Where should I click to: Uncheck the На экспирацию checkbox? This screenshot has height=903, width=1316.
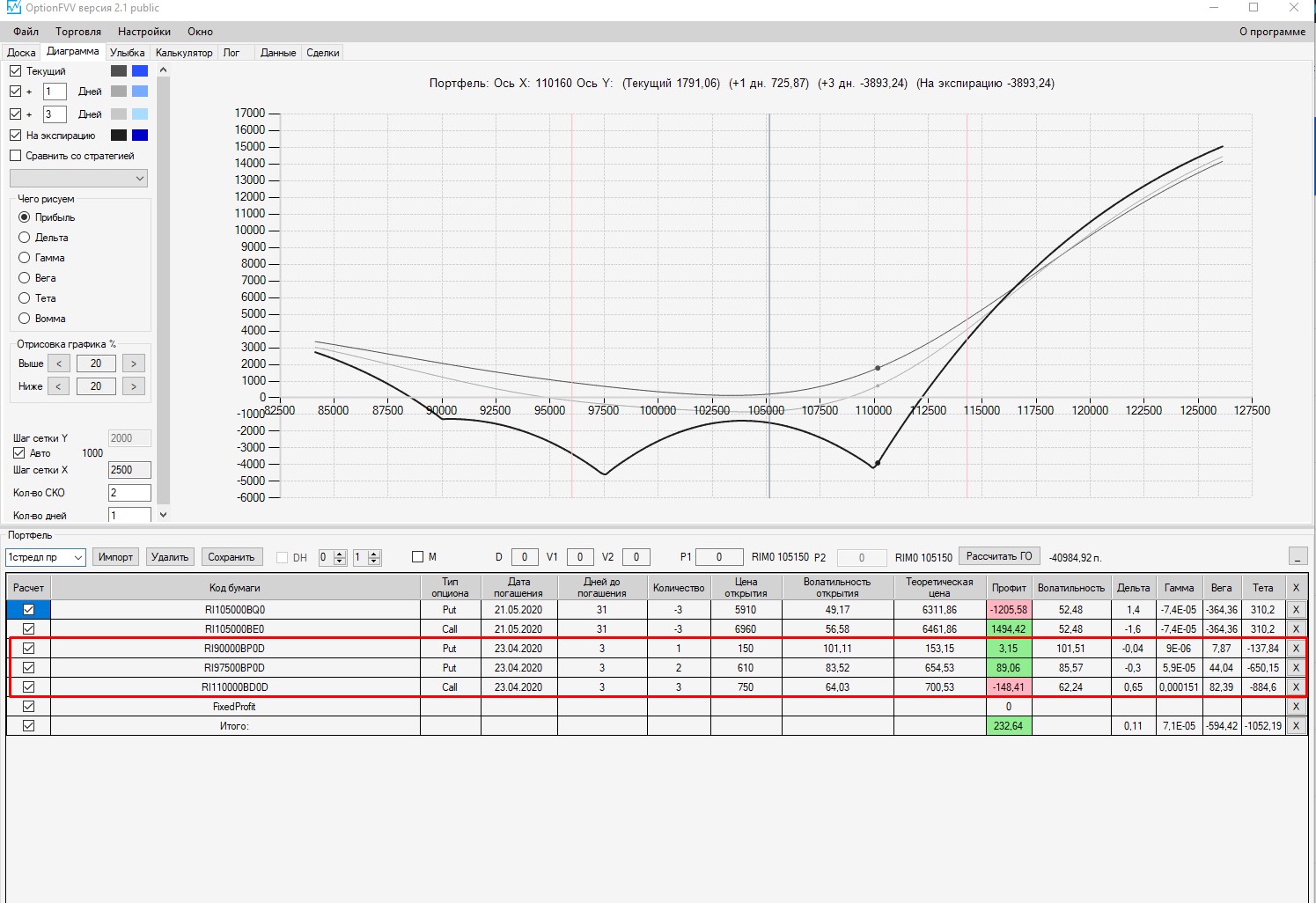point(16,135)
